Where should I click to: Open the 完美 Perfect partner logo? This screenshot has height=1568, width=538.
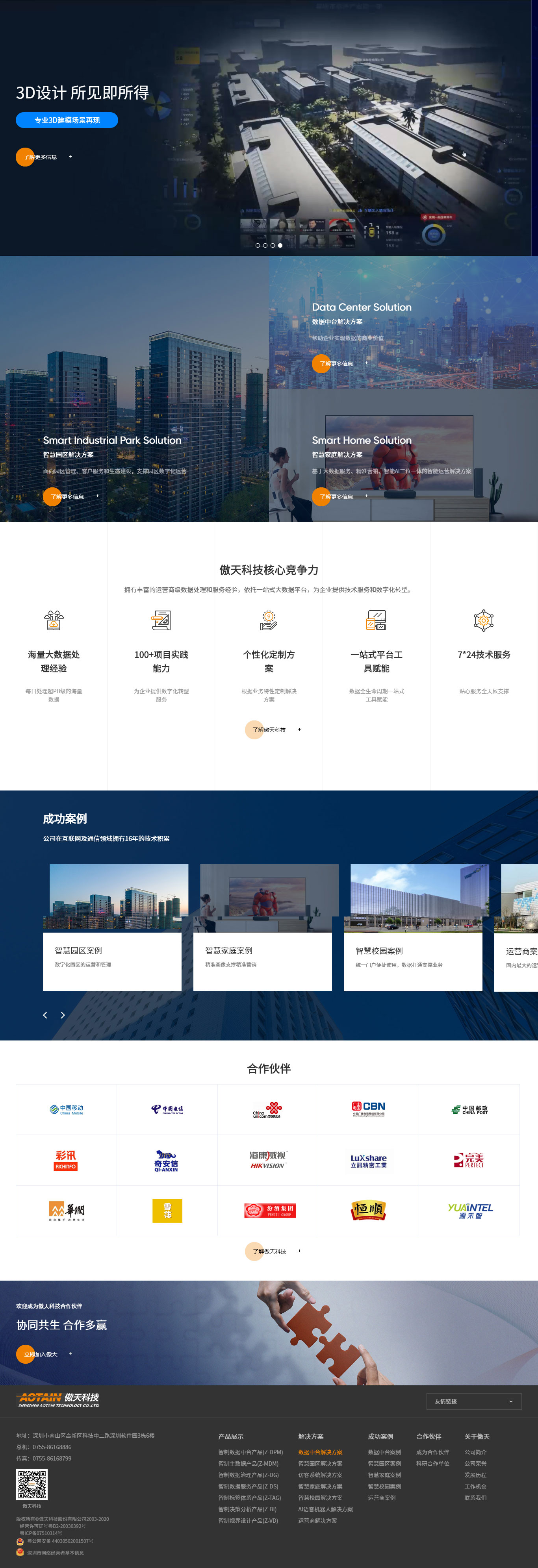click(x=469, y=1160)
